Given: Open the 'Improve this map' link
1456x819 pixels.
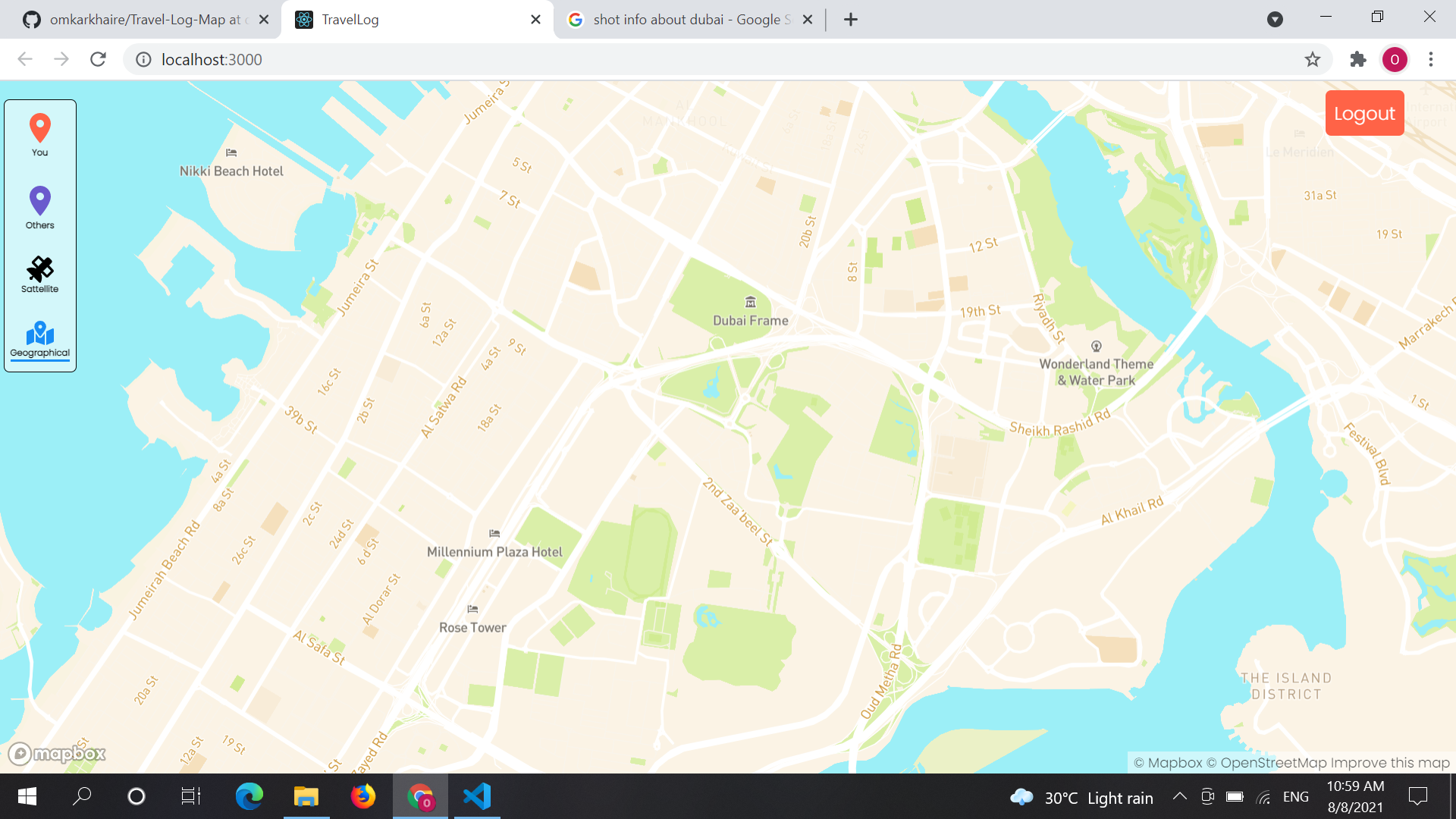Looking at the screenshot, I should point(1390,763).
